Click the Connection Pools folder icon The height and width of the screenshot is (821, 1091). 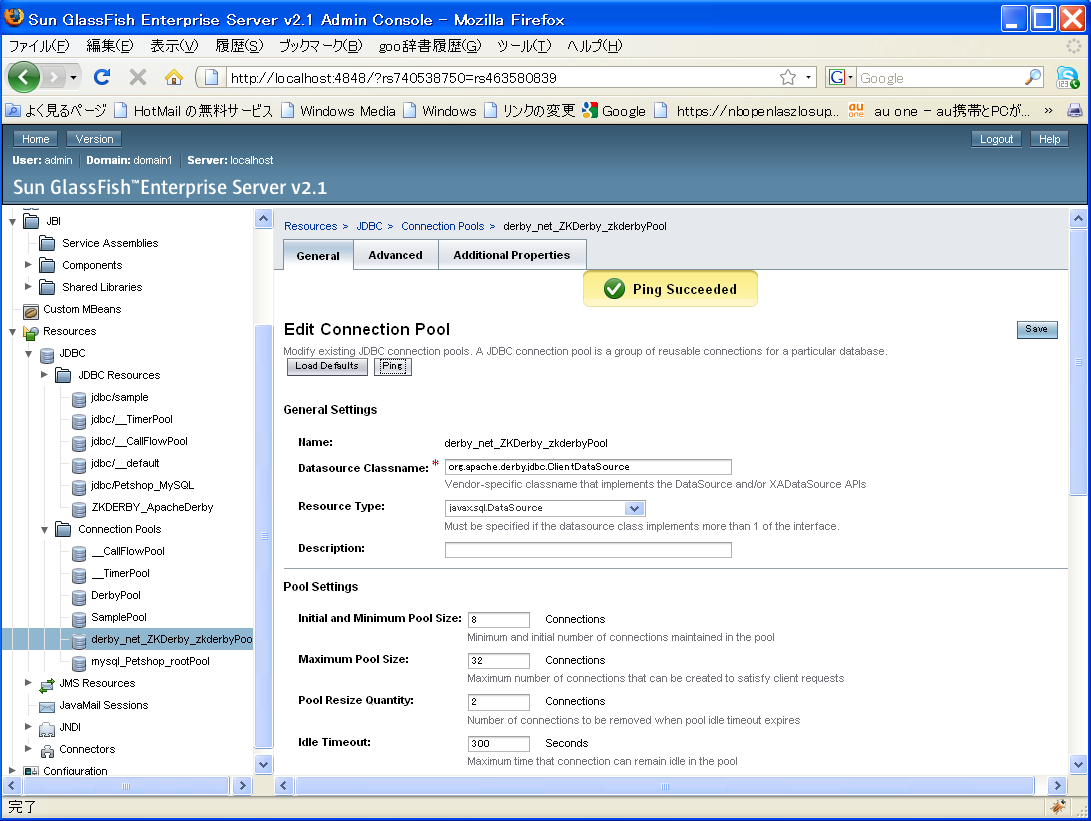click(x=63, y=529)
